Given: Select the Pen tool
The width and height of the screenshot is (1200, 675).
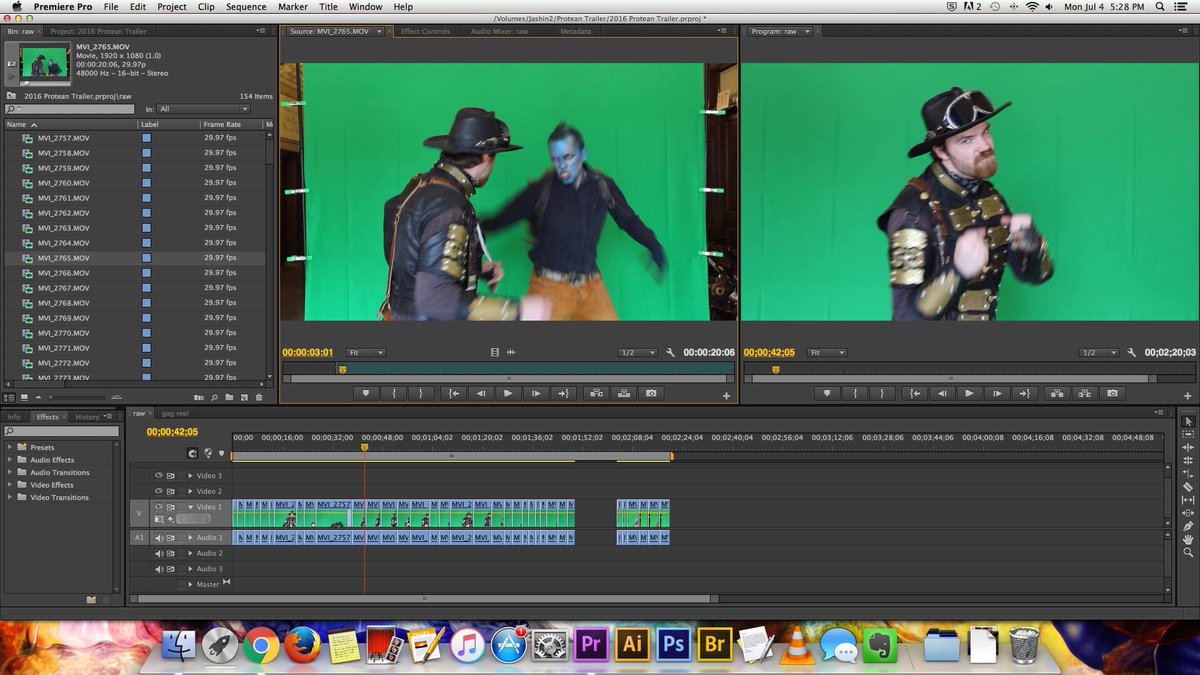Looking at the screenshot, I should pos(1188,525).
